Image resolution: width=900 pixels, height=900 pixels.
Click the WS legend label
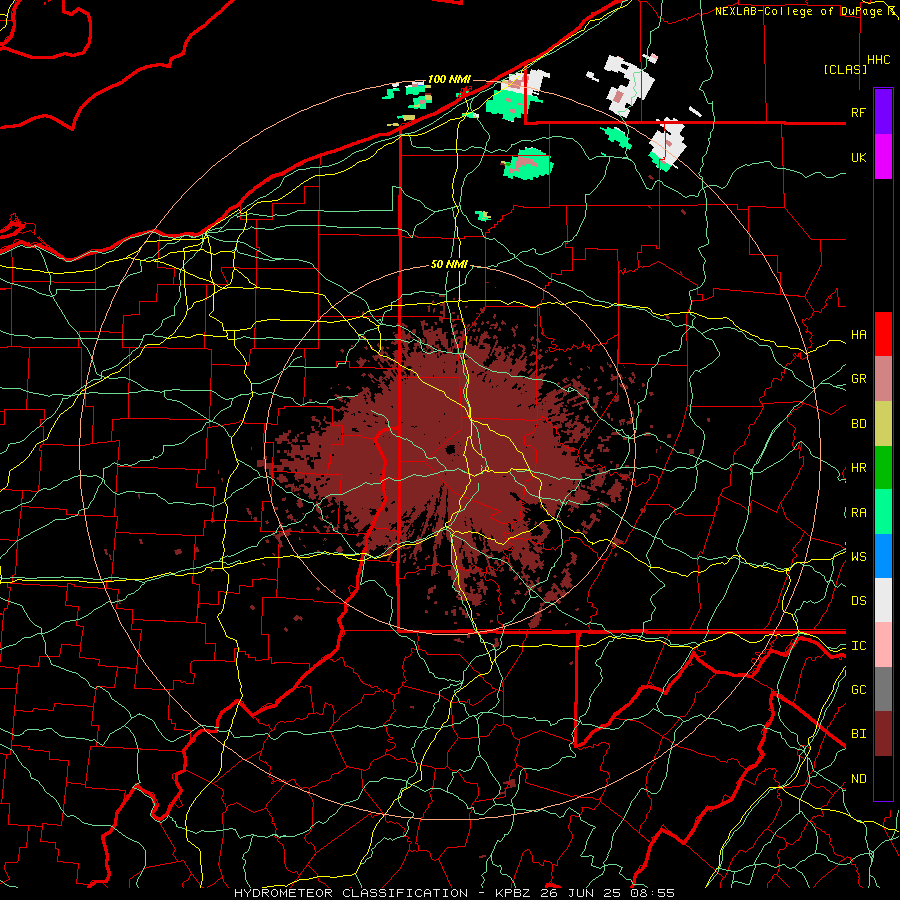(858, 557)
